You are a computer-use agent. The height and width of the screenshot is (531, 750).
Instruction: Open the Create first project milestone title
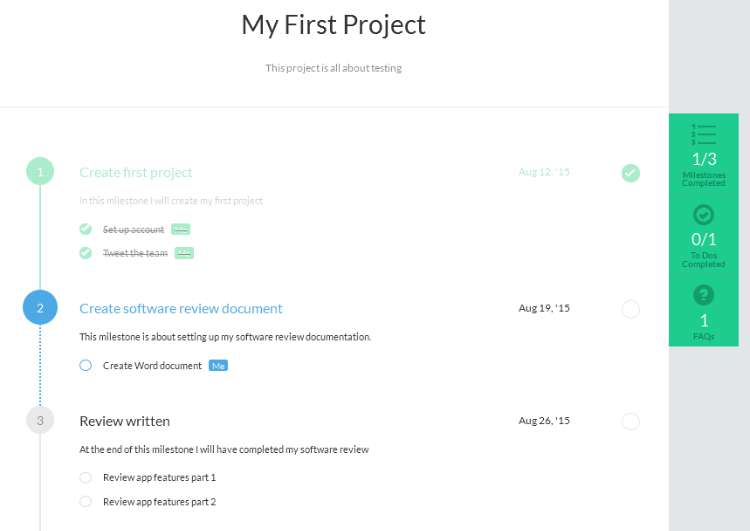pos(136,172)
